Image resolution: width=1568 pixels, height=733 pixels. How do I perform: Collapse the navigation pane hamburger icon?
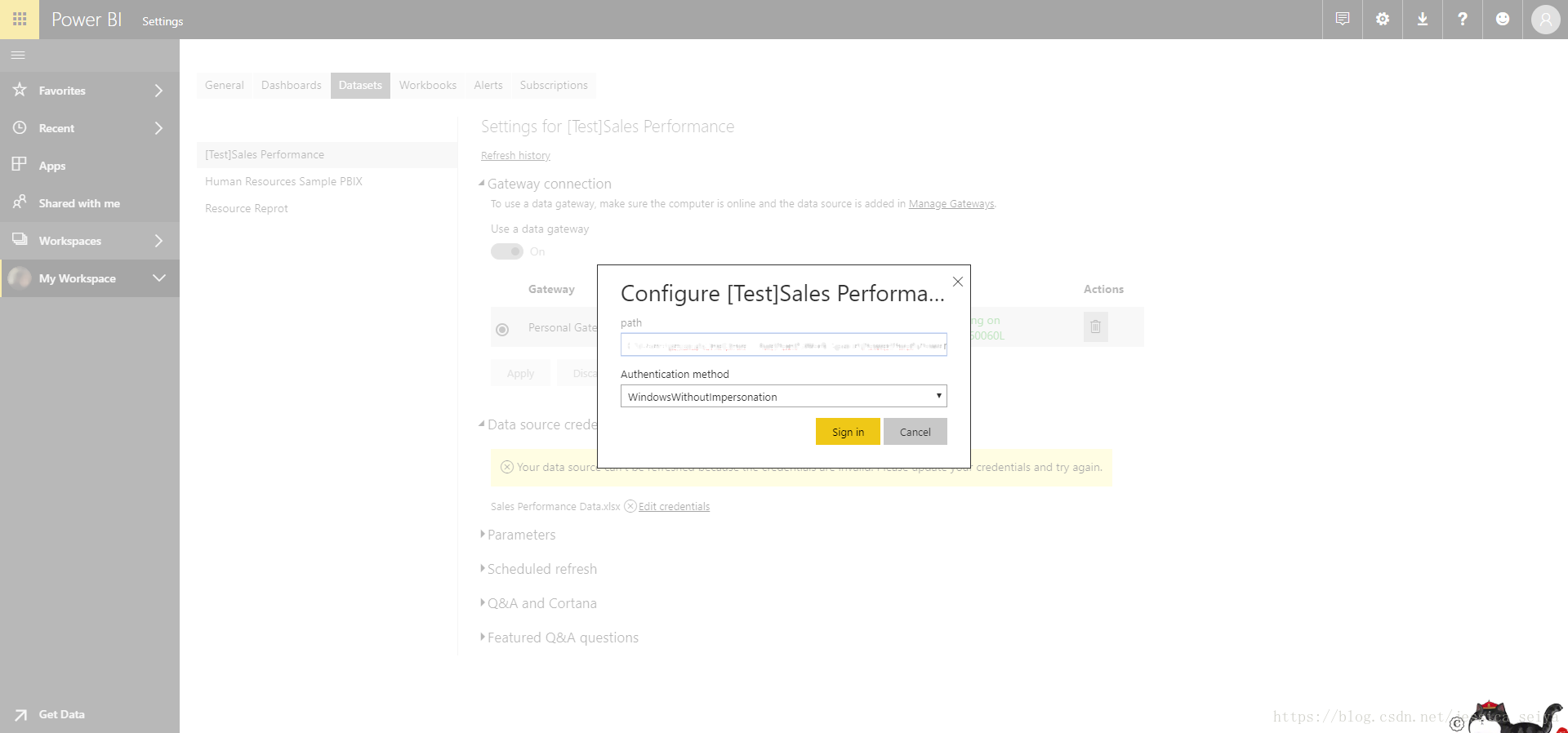[x=18, y=55]
